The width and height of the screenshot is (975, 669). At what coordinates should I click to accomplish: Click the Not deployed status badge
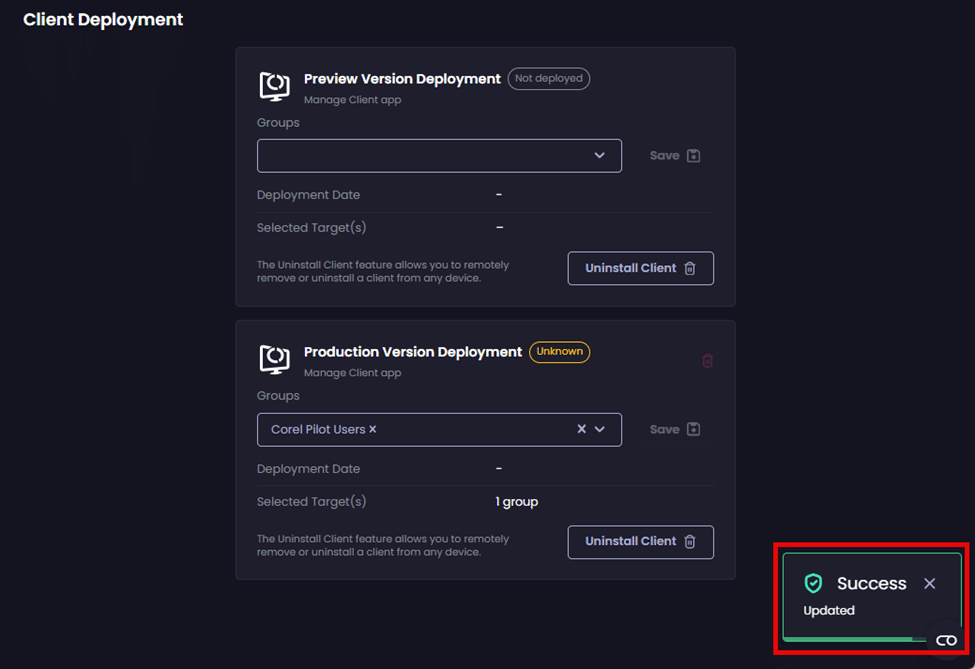[x=548, y=79]
